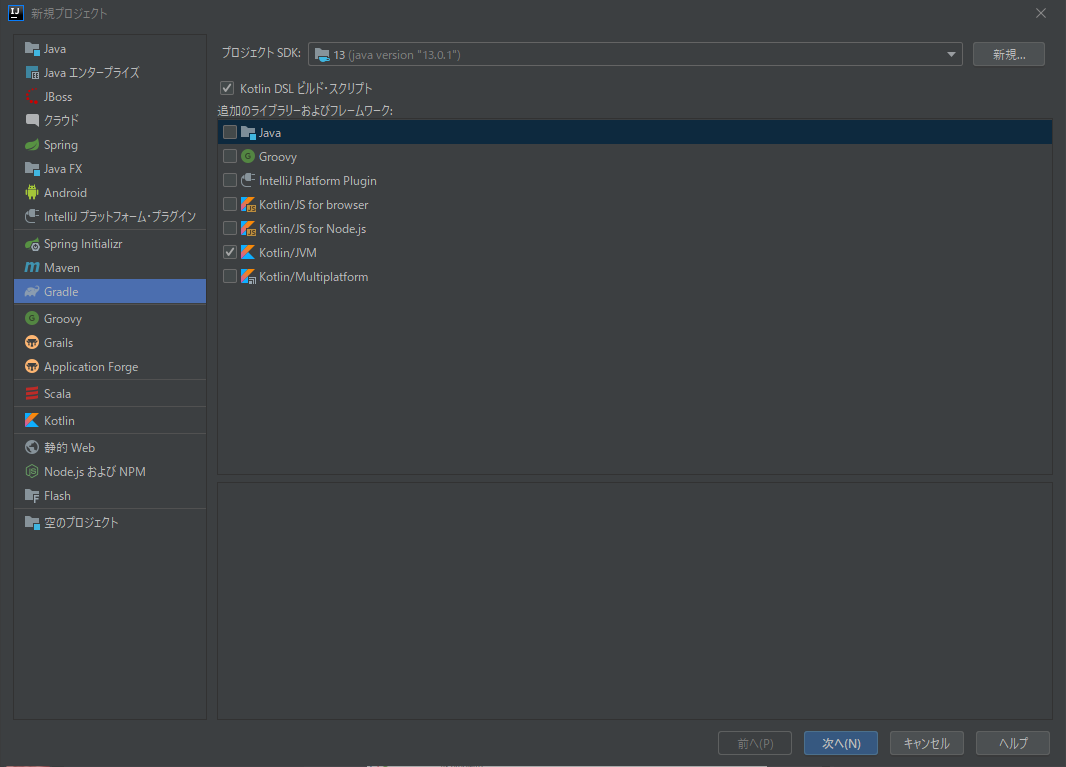Click the Spring Initializr icon

(x=32, y=244)
